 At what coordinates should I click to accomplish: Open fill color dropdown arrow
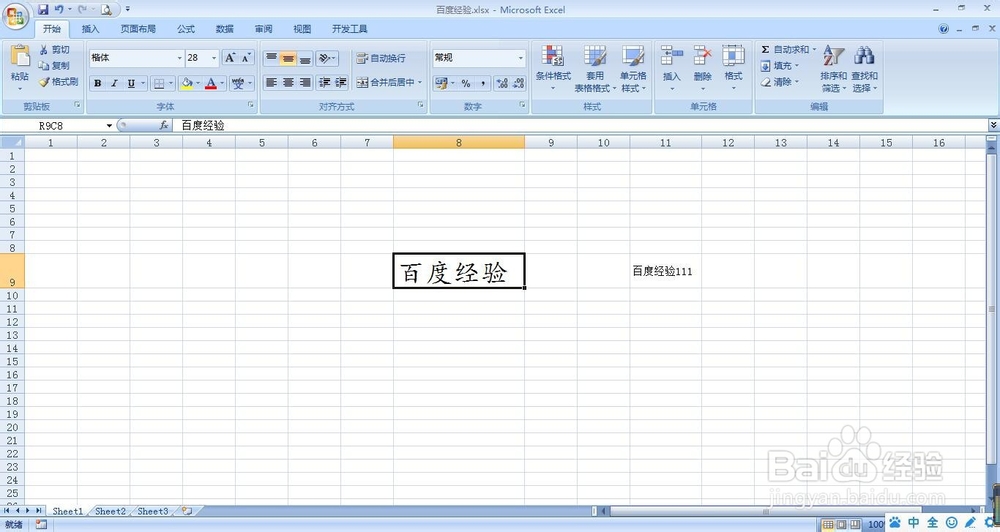[x=198, y=83]
